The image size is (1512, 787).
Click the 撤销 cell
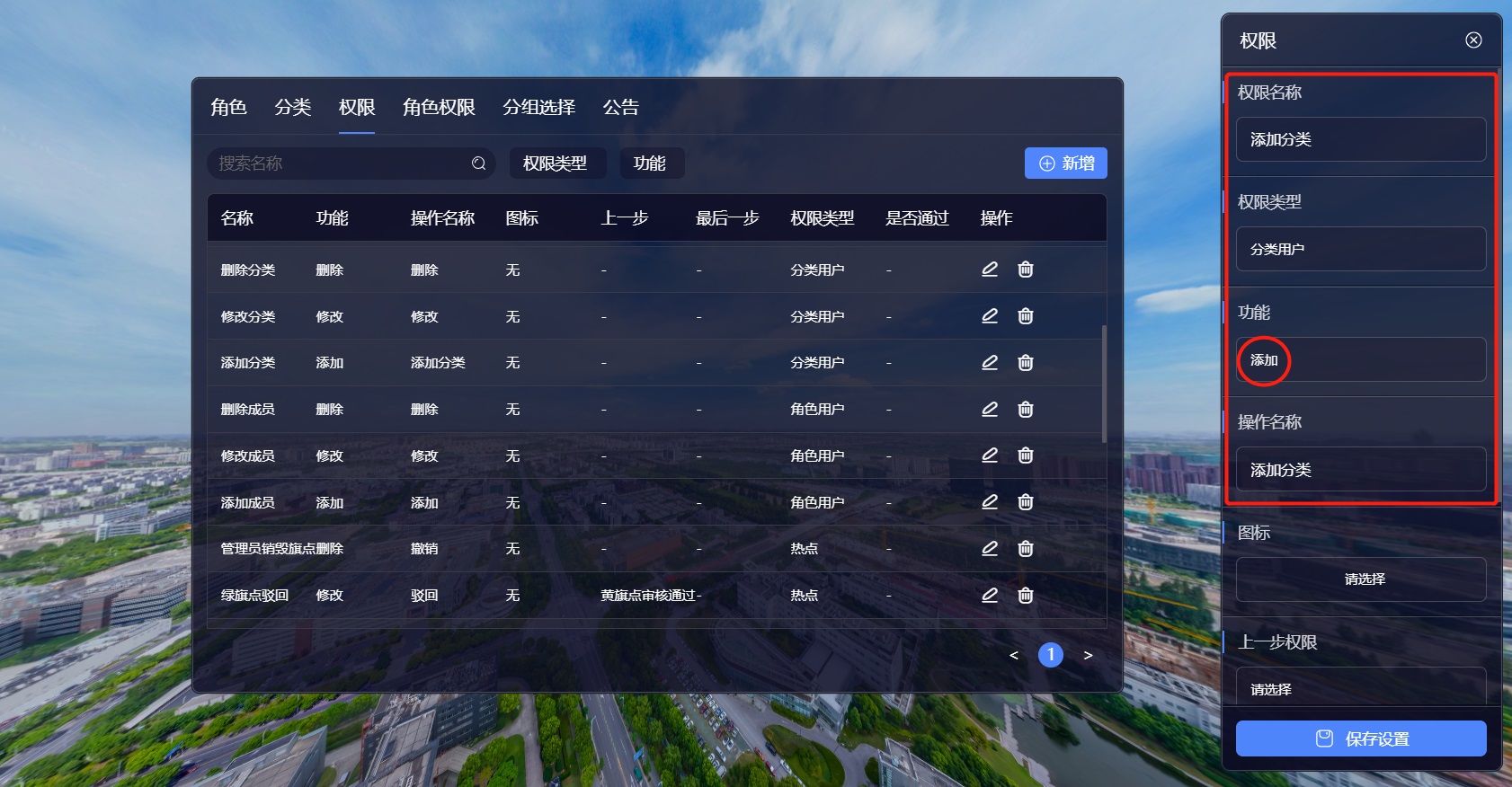coord(424,549)
